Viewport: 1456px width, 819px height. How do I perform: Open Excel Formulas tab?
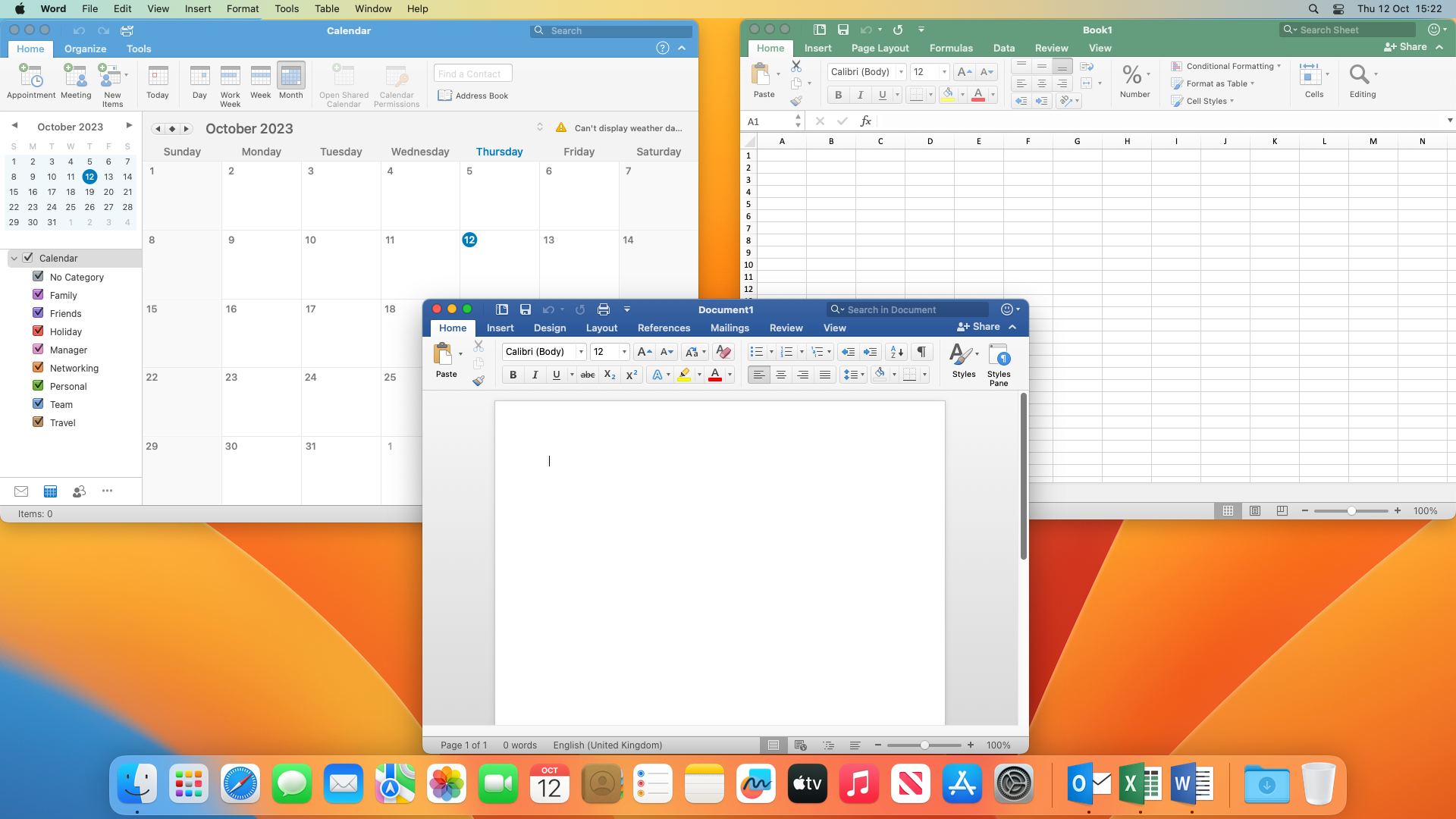coord(951,48)
